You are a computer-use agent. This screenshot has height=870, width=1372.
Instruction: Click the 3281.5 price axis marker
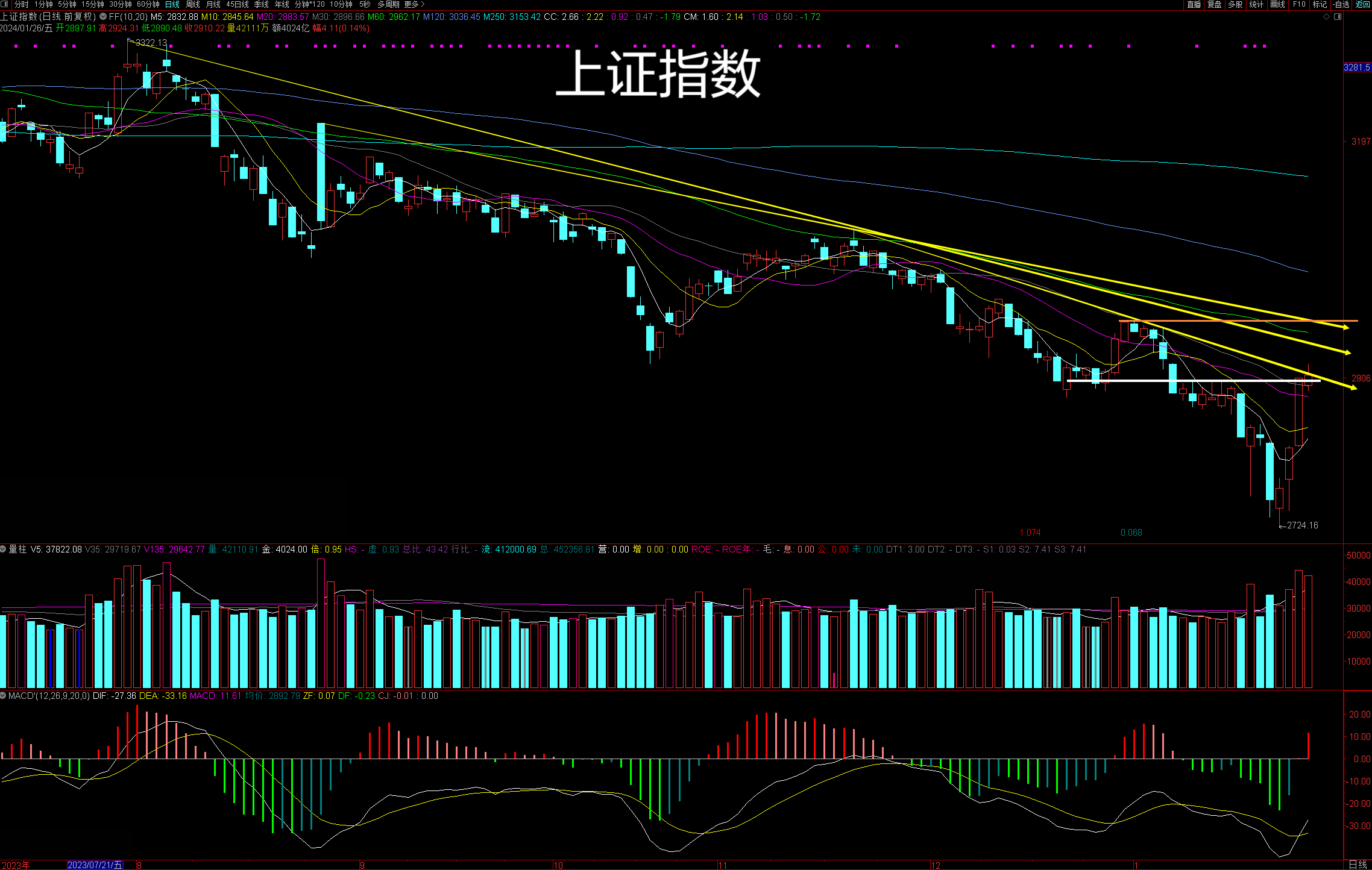pos(1357,67)
